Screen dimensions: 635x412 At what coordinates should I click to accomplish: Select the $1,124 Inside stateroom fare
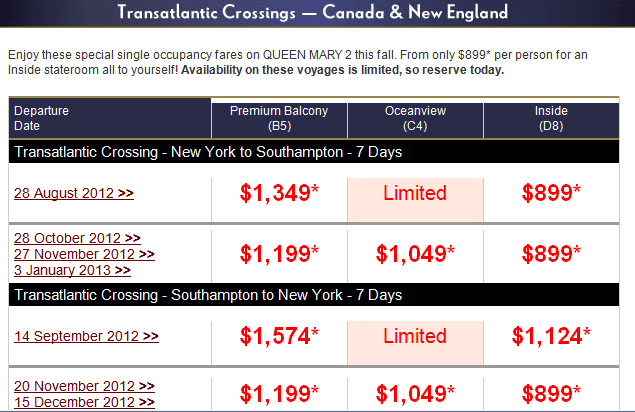pyautogui.click(x=551, y=337)
